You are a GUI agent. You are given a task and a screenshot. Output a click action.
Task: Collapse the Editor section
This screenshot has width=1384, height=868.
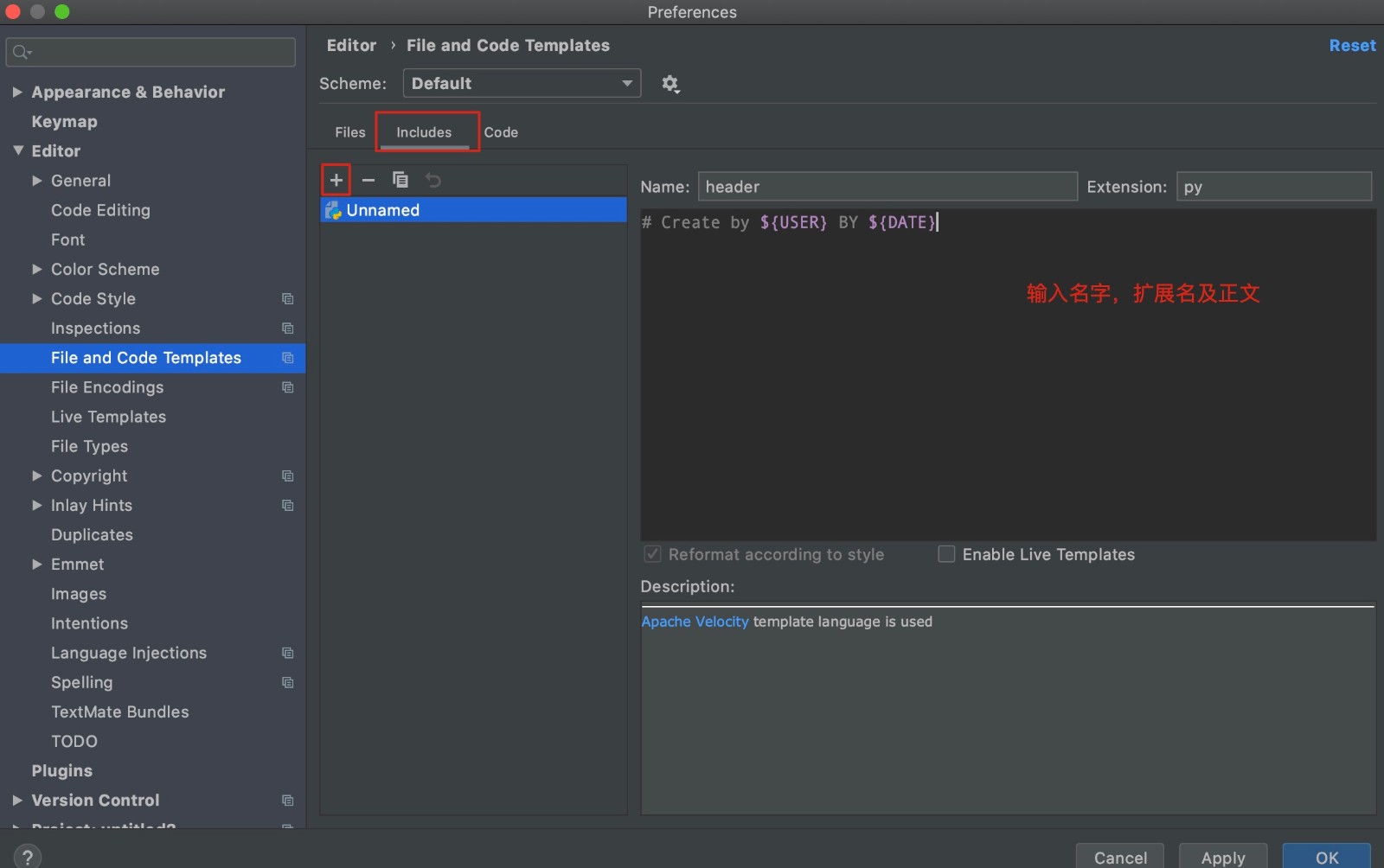click(17, 150)
